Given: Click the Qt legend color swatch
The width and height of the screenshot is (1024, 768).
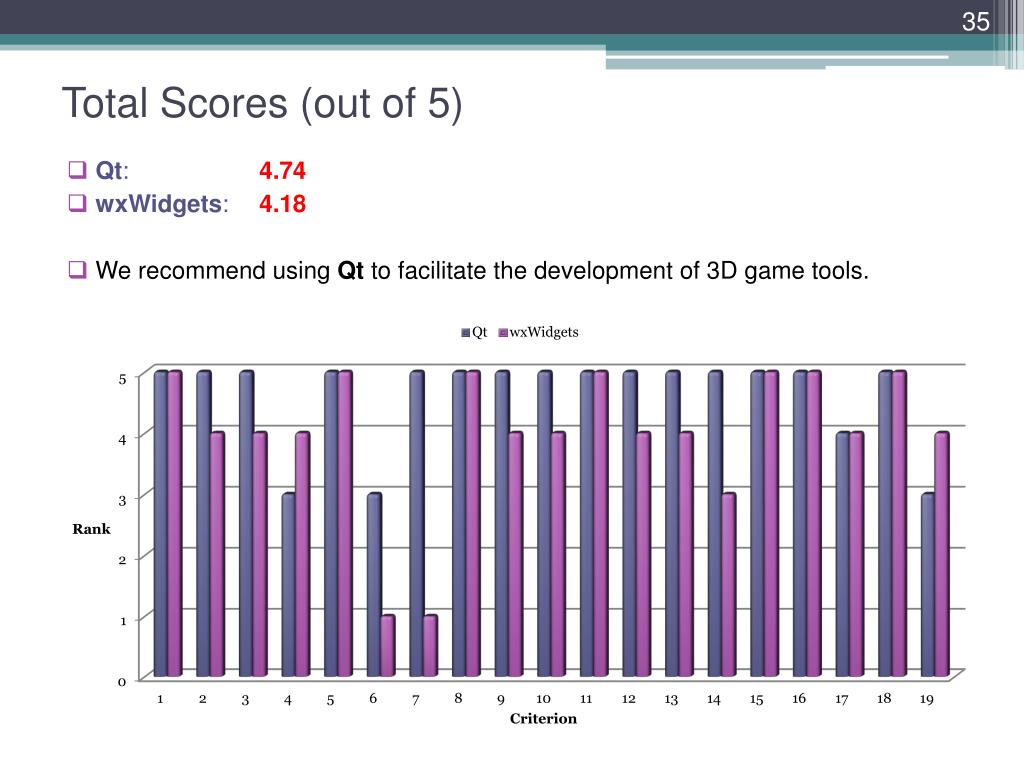Looking at the screenshot, I should click(x=466, y=332).
